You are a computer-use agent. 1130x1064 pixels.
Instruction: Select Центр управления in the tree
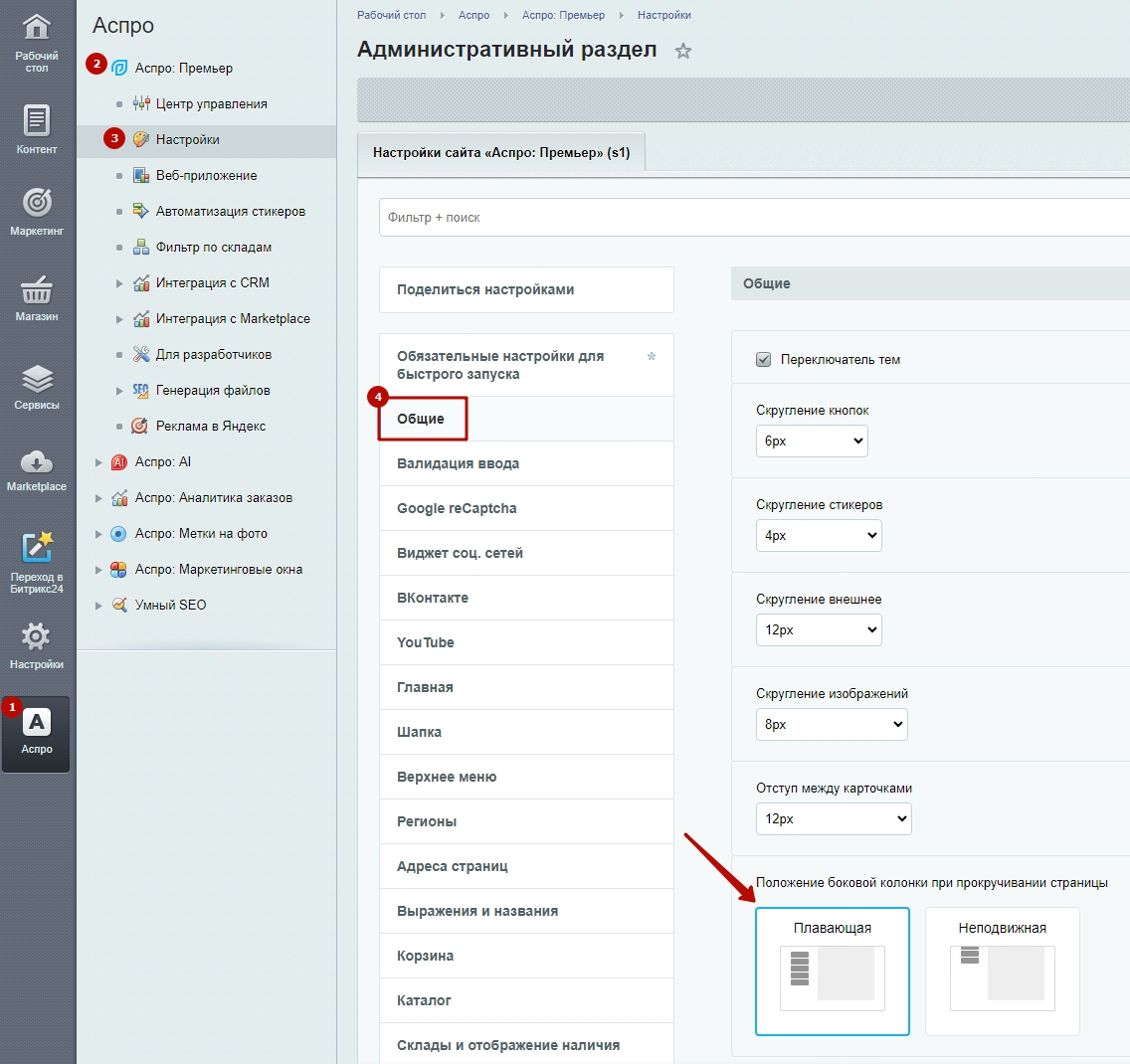[x=211, y=103]
